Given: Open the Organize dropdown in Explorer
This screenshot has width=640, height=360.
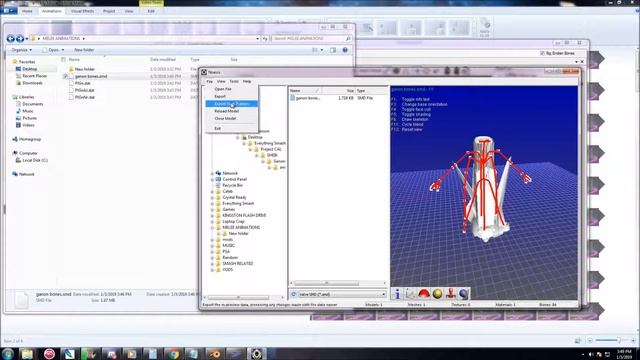Looking at the screenshot, I should click(22, 50).
